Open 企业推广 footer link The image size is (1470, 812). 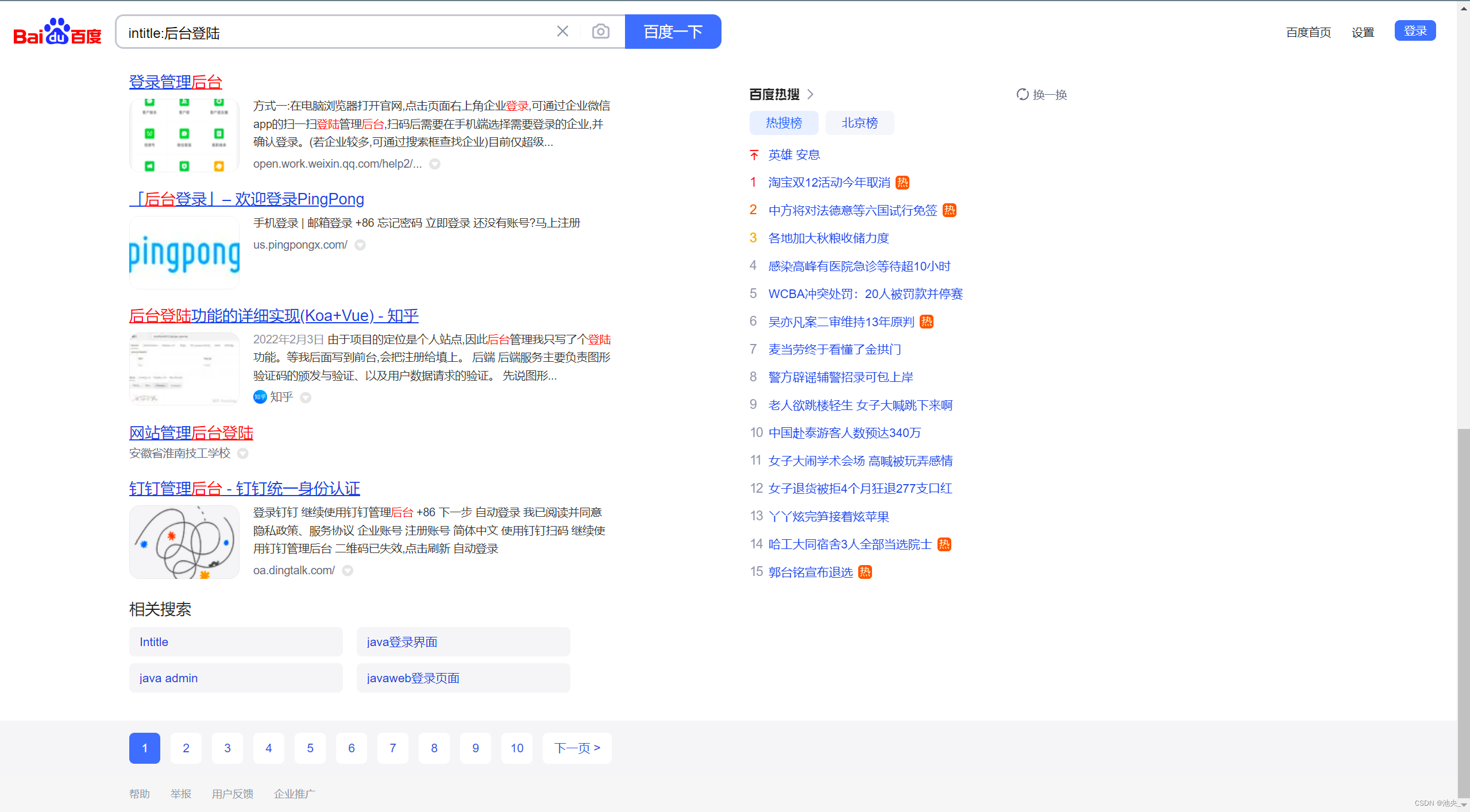point(295,794)
